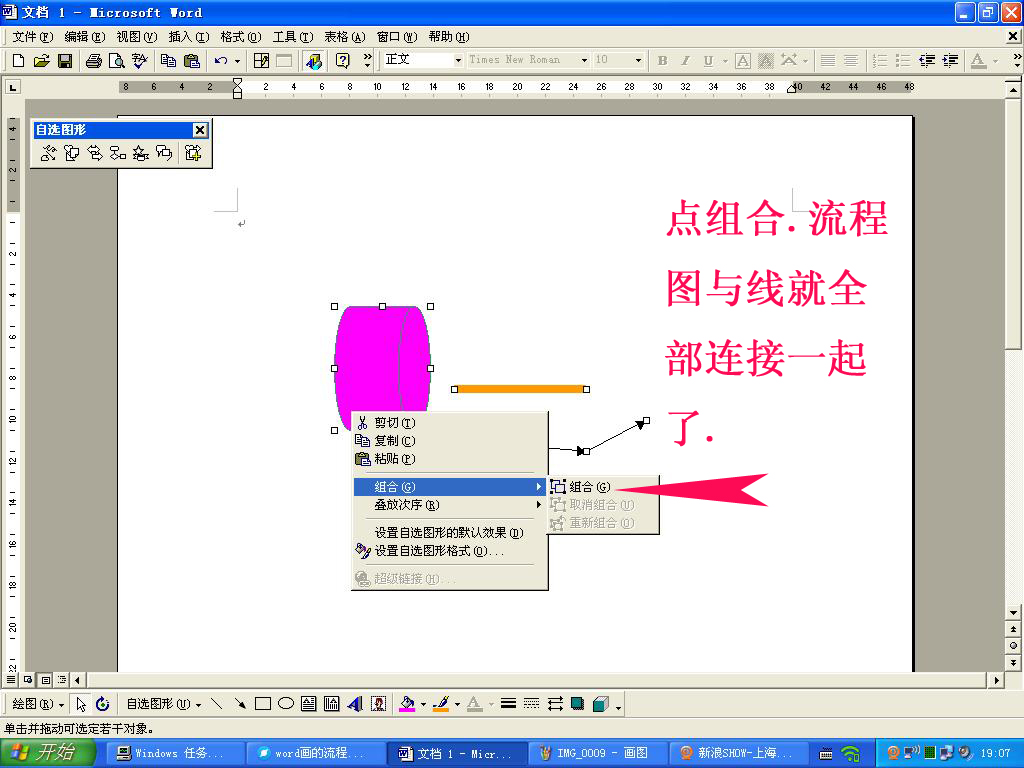Screen dimensions: 1024x768
Task: Toggle the Drawing toolbar button
Action: [313, 61]
